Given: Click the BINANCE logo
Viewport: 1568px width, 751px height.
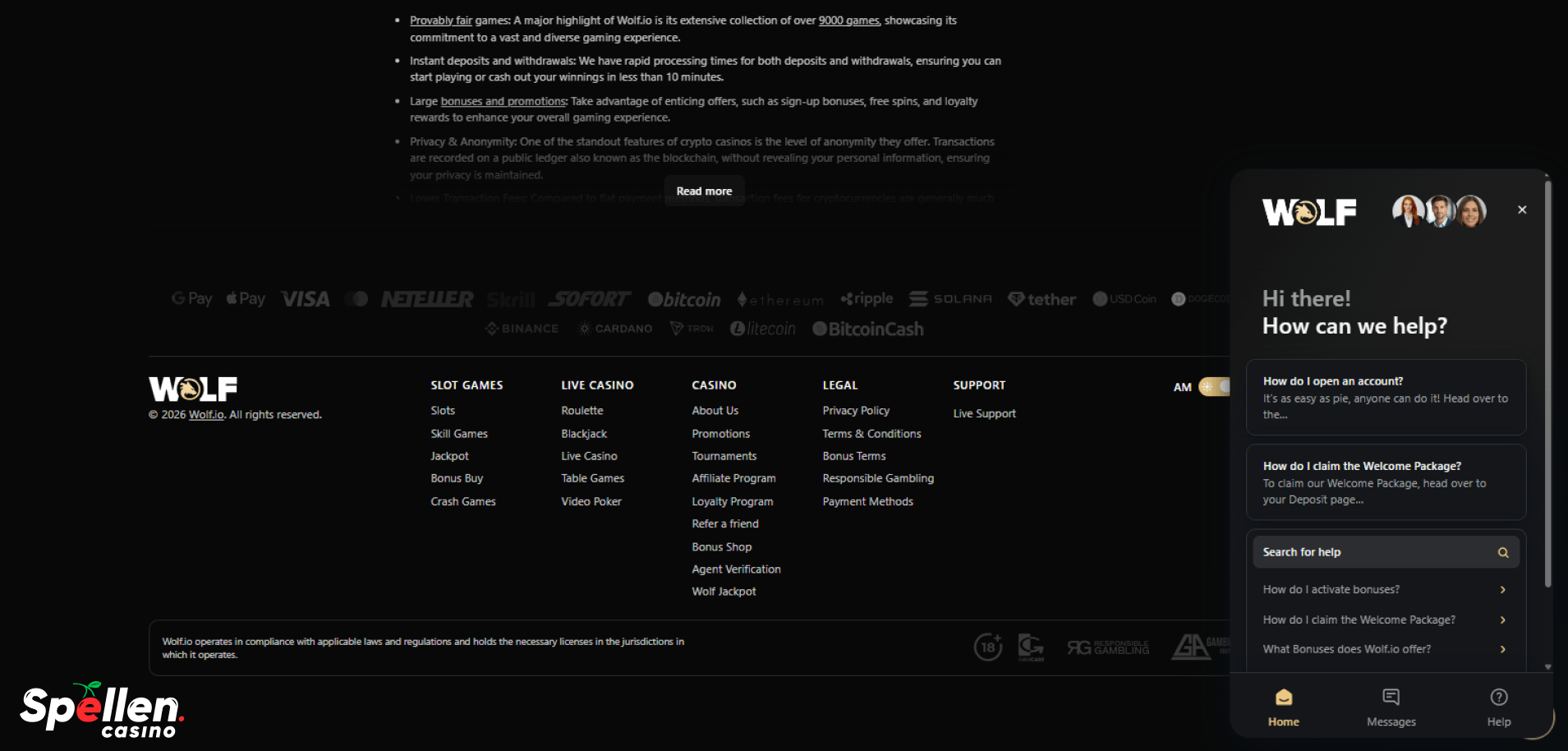Looking at the screenshot, I should pyautogui.click(x=522, y=329).
